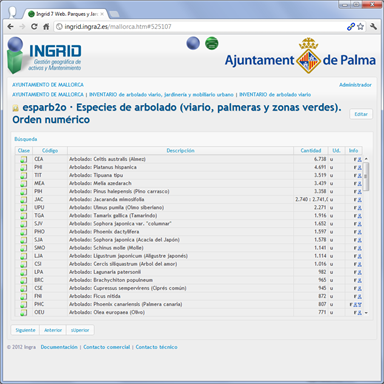Open the Búsqueda search link
The width and height of the screenshot is (384, 384).
tap(26, 139)
